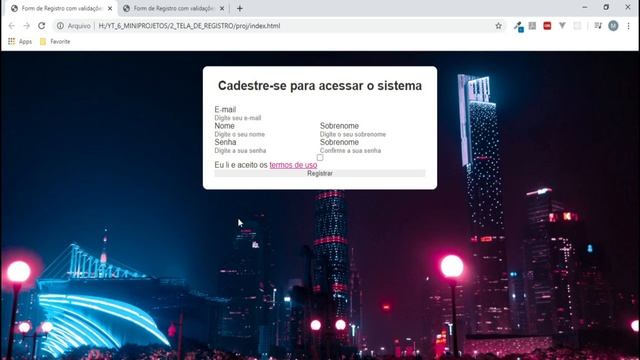Open the gray grid extension icon
Image resolution: width=640 pixels, height=360 pixels.
point(532,26)
